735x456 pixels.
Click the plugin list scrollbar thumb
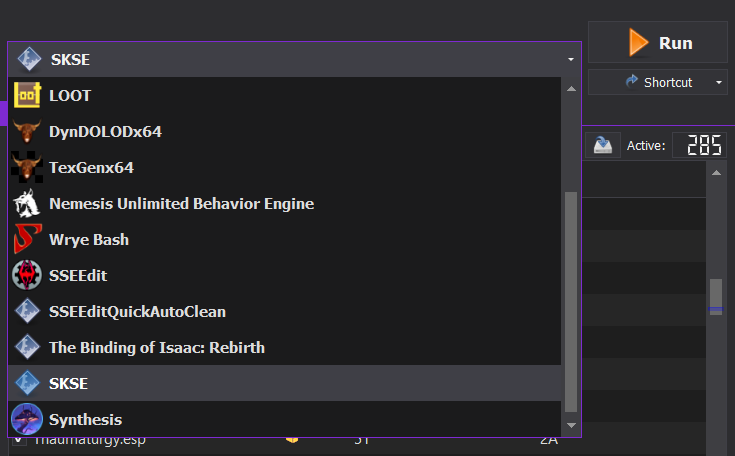tap(716, 297)
